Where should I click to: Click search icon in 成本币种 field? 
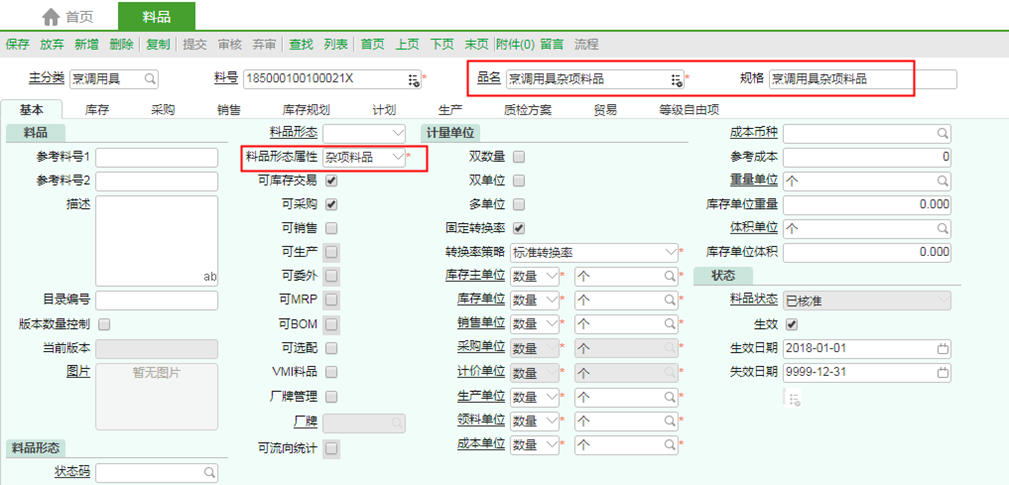click(942, 133)
